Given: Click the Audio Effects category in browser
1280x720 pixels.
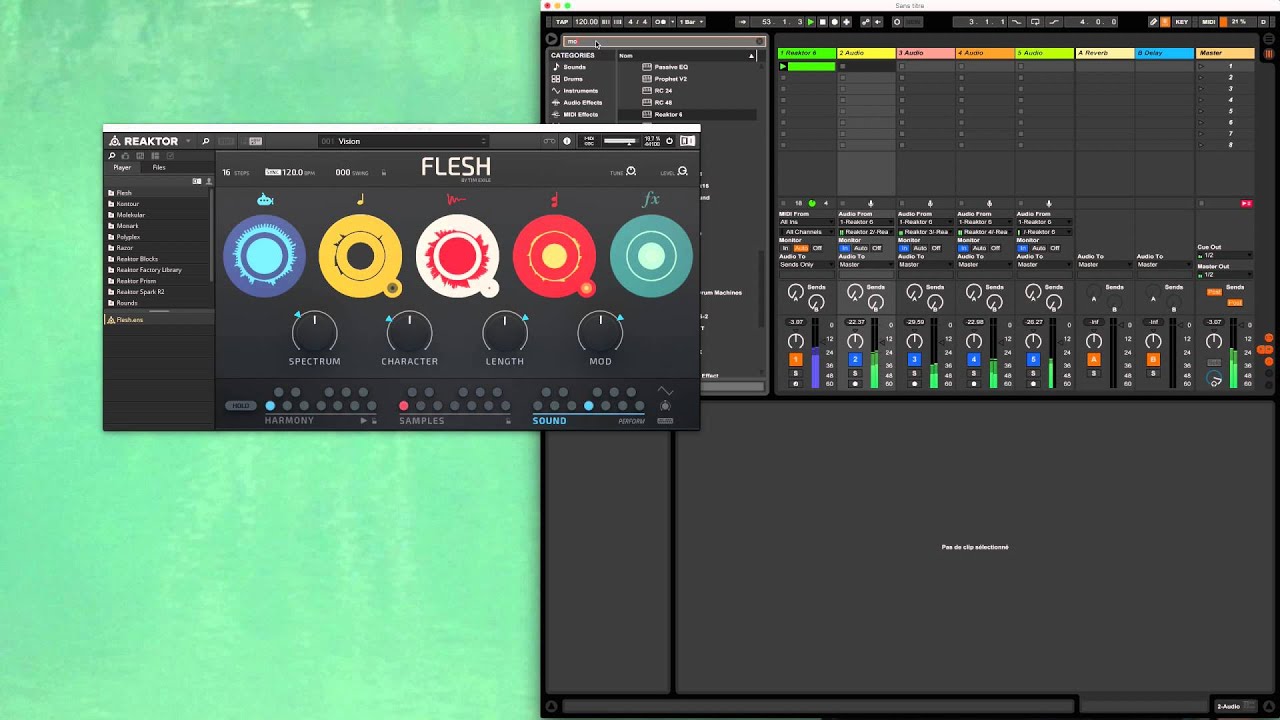Looking at the screenshot, I should 582,103.
